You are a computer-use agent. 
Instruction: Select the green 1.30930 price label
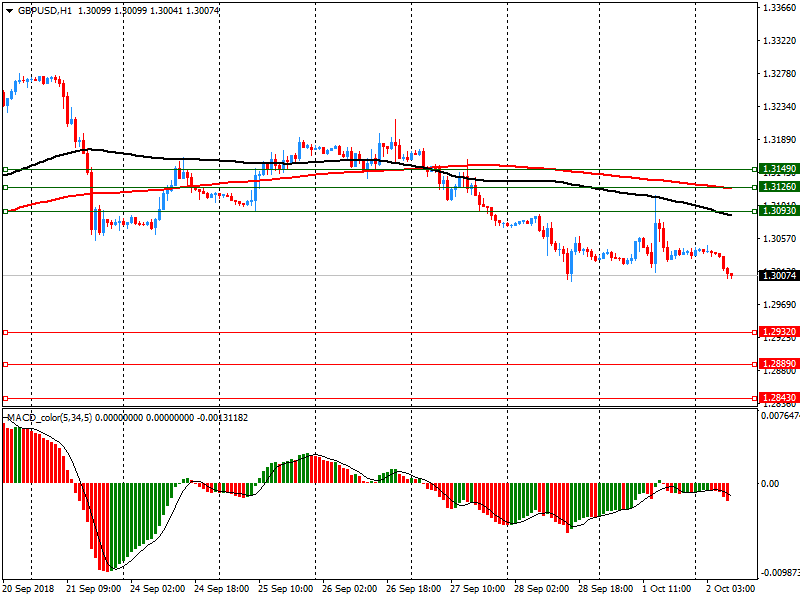point(778,211)
